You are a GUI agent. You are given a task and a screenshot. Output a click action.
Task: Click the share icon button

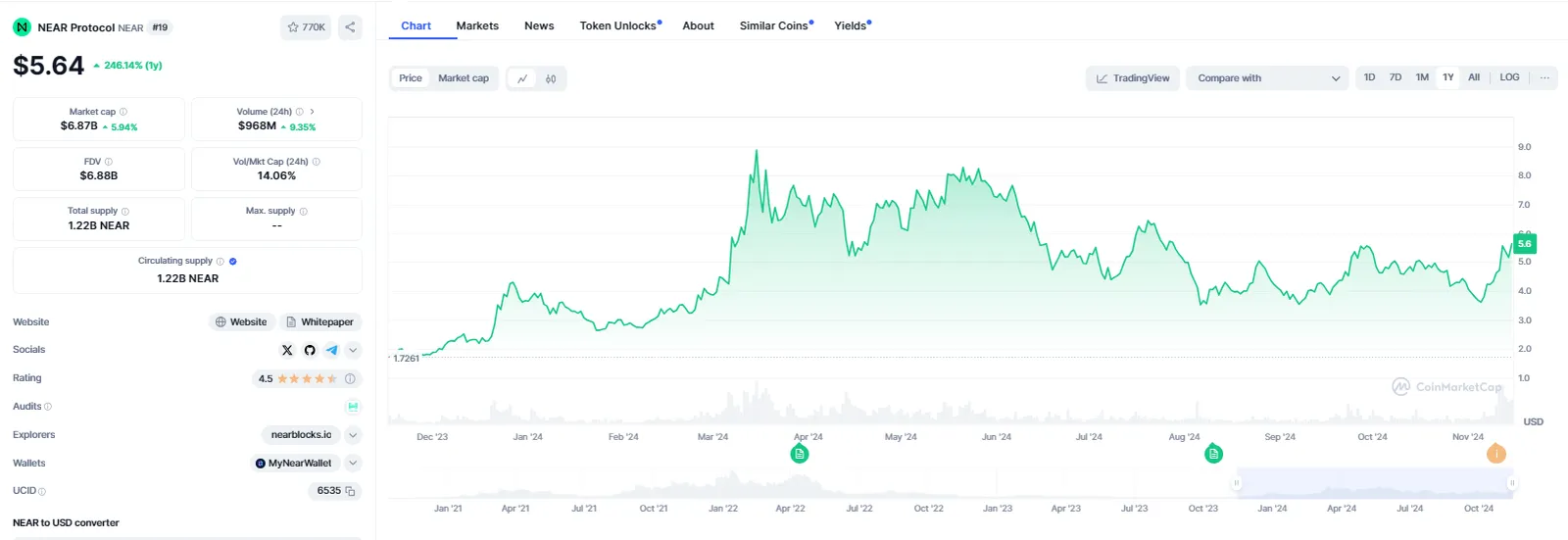tap(350, 27)
